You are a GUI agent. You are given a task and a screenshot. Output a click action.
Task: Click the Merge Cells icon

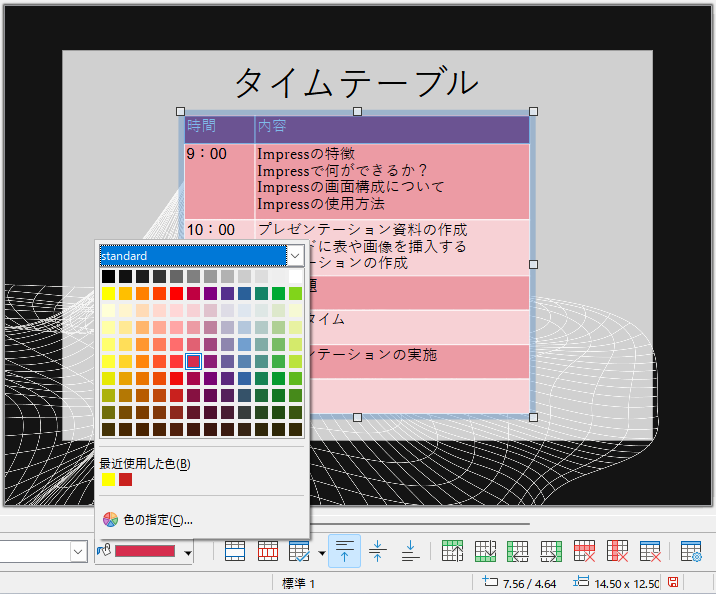[x=235, y=552]
